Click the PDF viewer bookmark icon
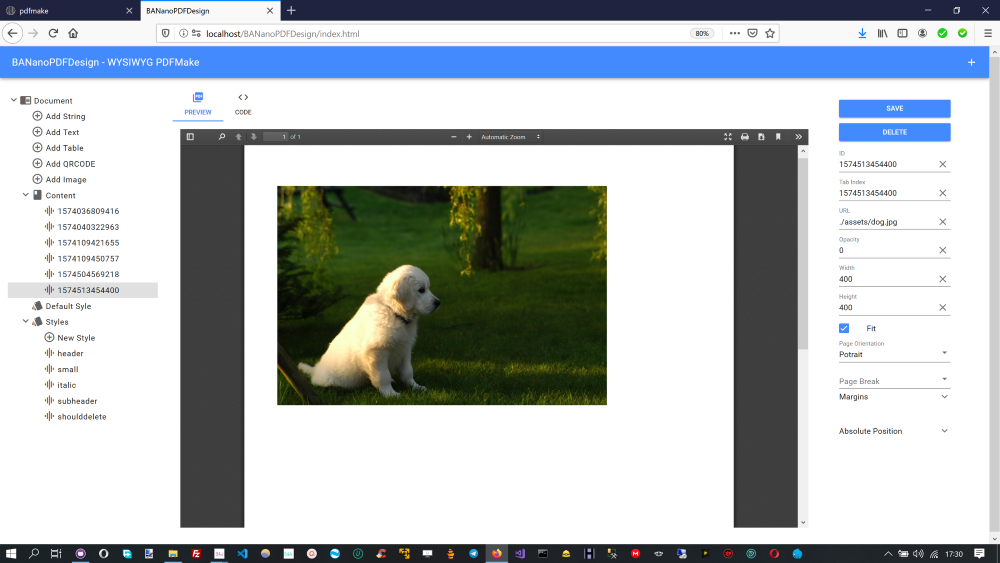 click(778, 136)
